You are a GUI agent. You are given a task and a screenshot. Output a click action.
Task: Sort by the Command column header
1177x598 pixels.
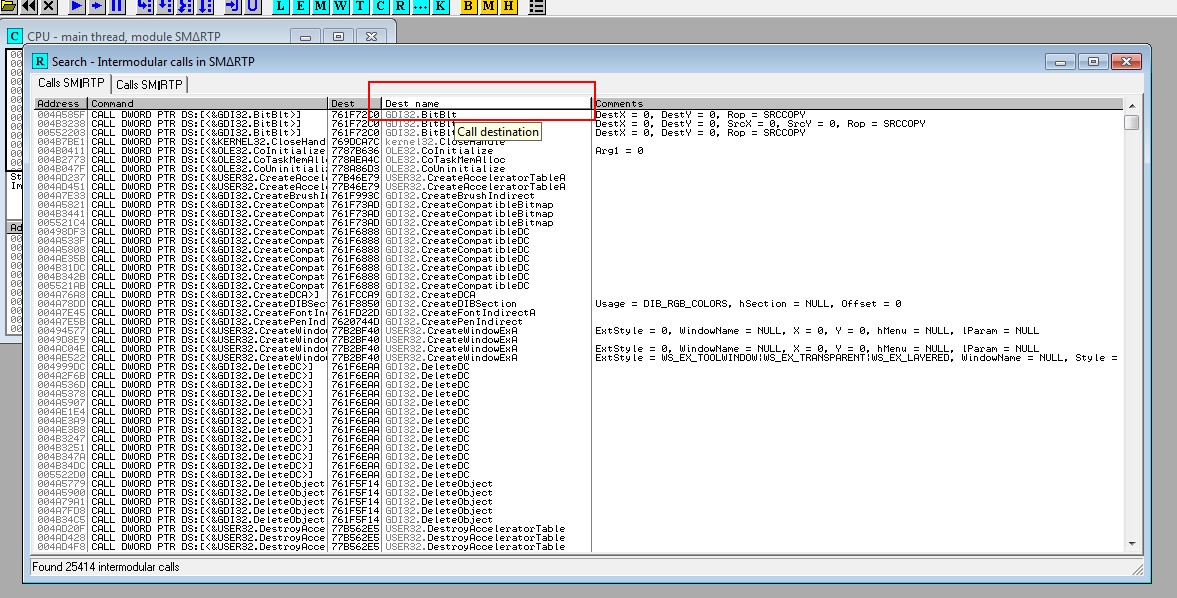(208, 104)
